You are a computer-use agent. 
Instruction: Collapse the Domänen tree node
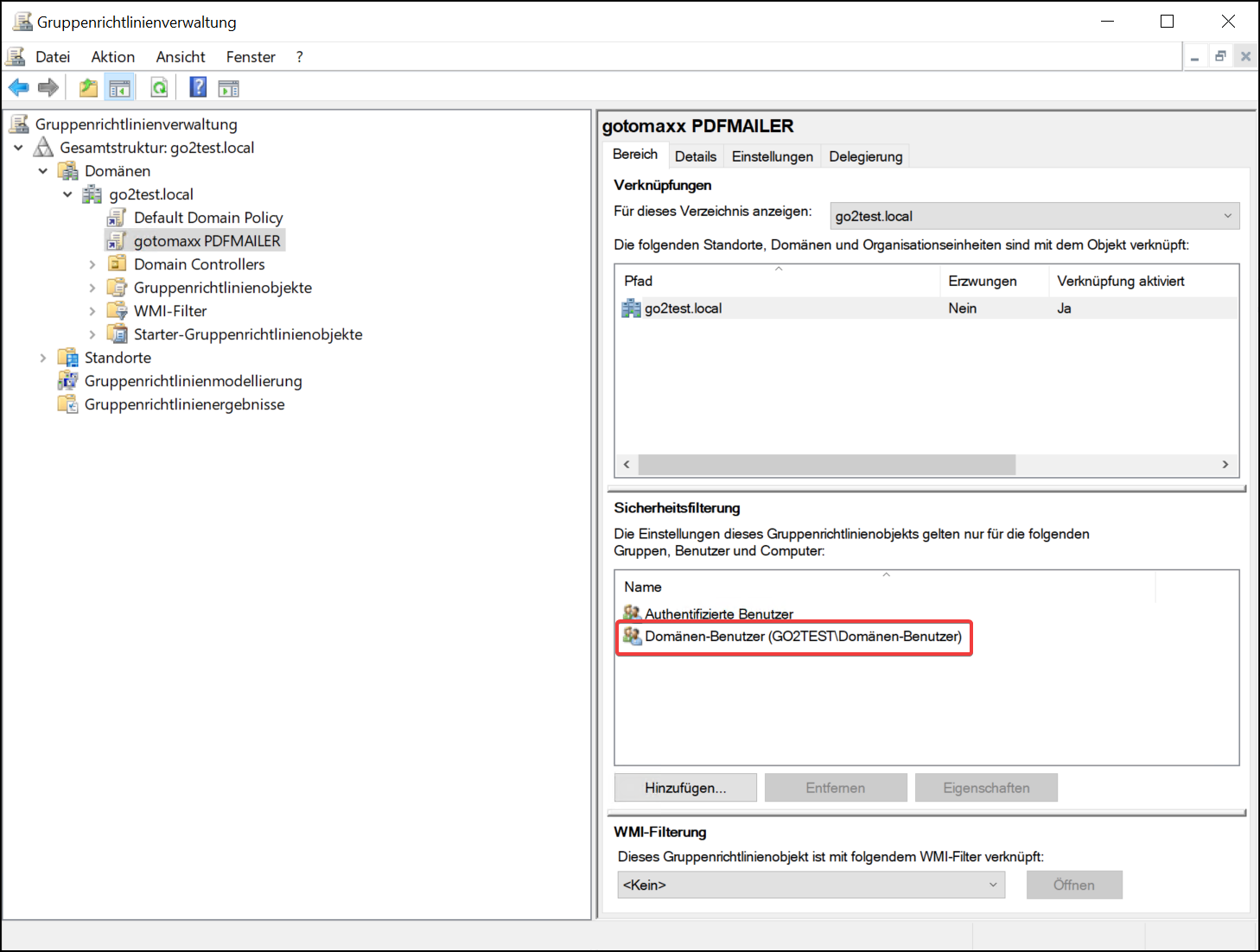click(x=43, y=171)
